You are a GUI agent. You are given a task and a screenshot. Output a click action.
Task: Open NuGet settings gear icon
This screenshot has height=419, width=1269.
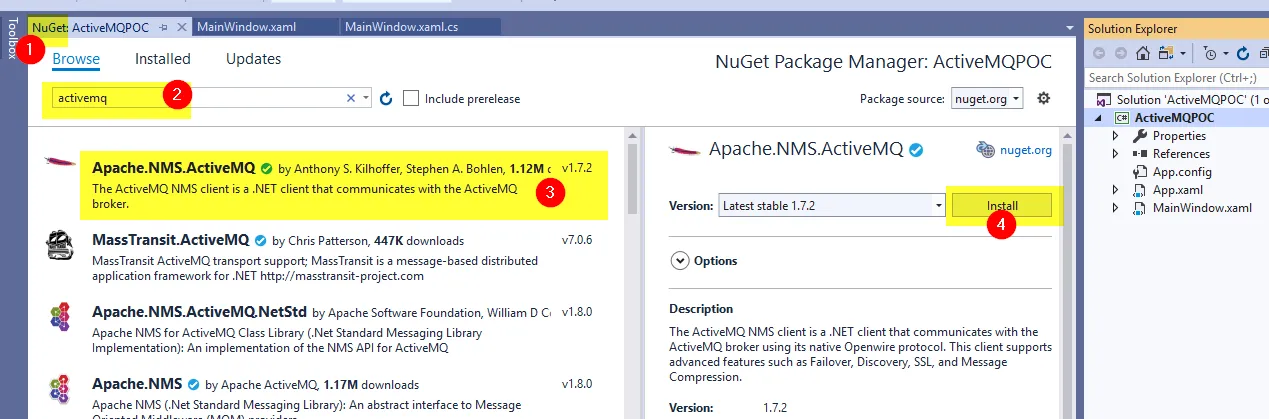point(1044,98)
